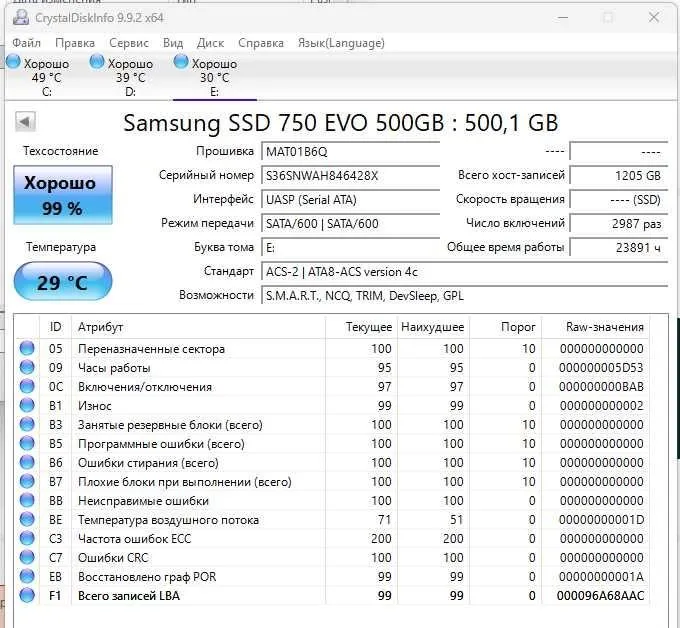Open the Вид menu
This screenshot has width=680, height=628.
[x=173, y=43]
